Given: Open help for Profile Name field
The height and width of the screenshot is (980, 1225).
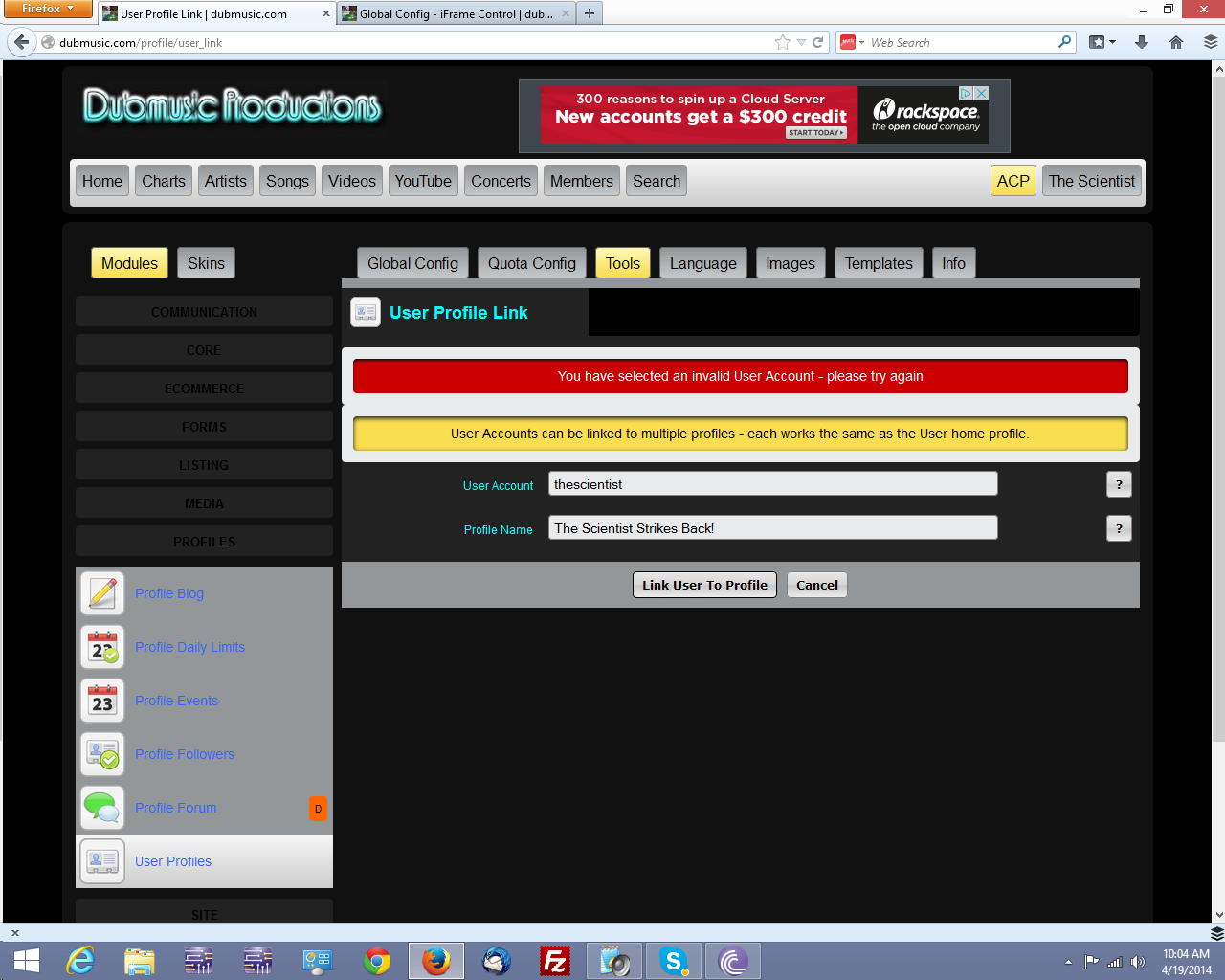Looking at the screenshot, I should click(x=1119, y=528).
